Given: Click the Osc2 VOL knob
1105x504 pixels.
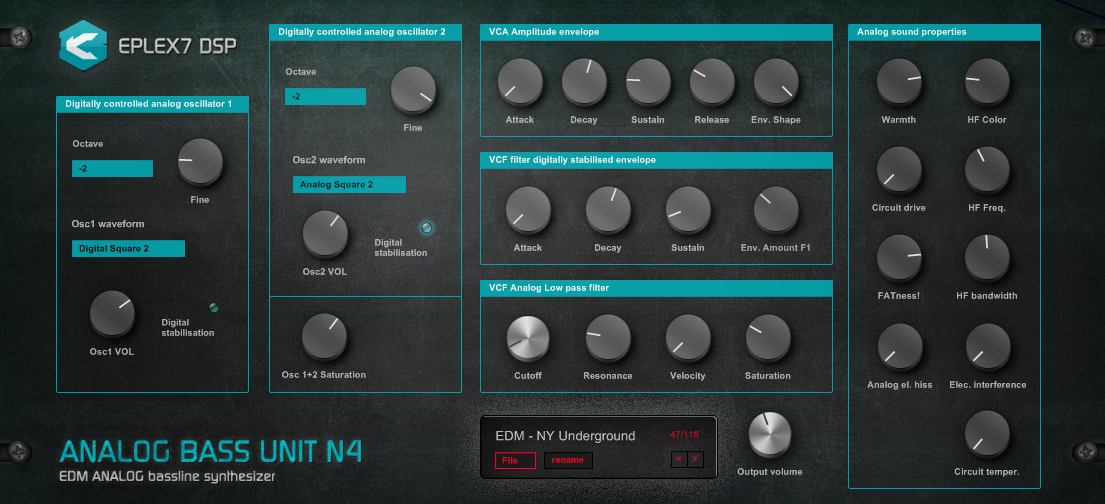Looking at the screenshot, I should pyautogui.click(x=325, y=233).
